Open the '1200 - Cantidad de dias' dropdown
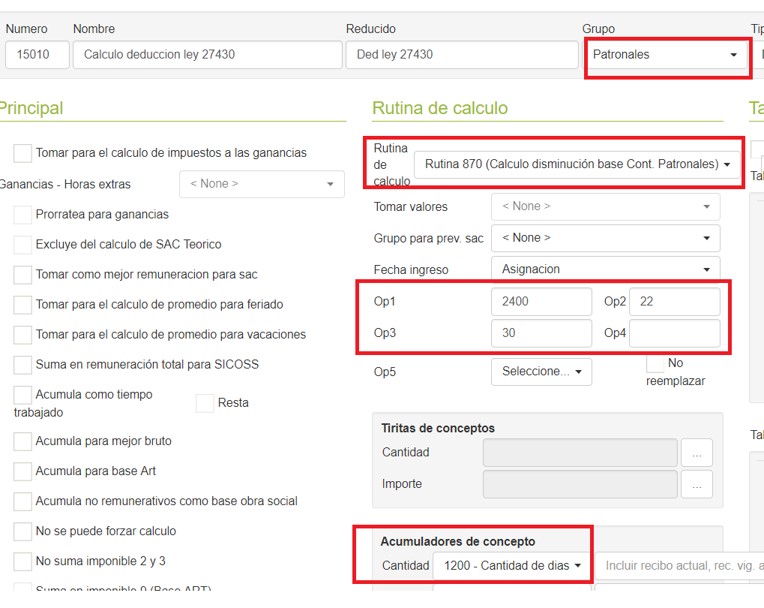This screenshot has height=608, width=764. 512,566
